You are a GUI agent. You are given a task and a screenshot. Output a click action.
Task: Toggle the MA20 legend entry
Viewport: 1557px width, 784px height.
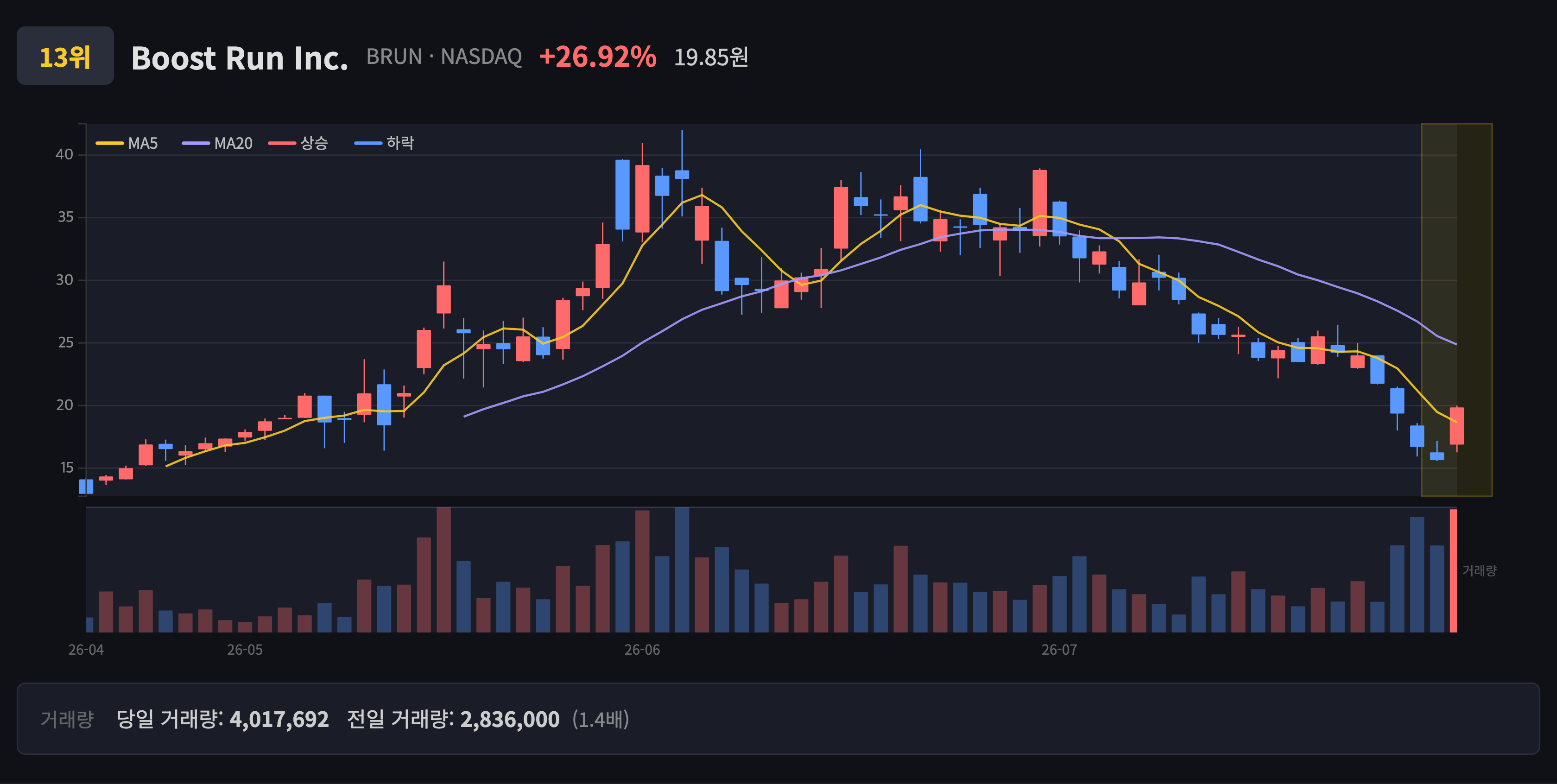[x=217, y=143]
